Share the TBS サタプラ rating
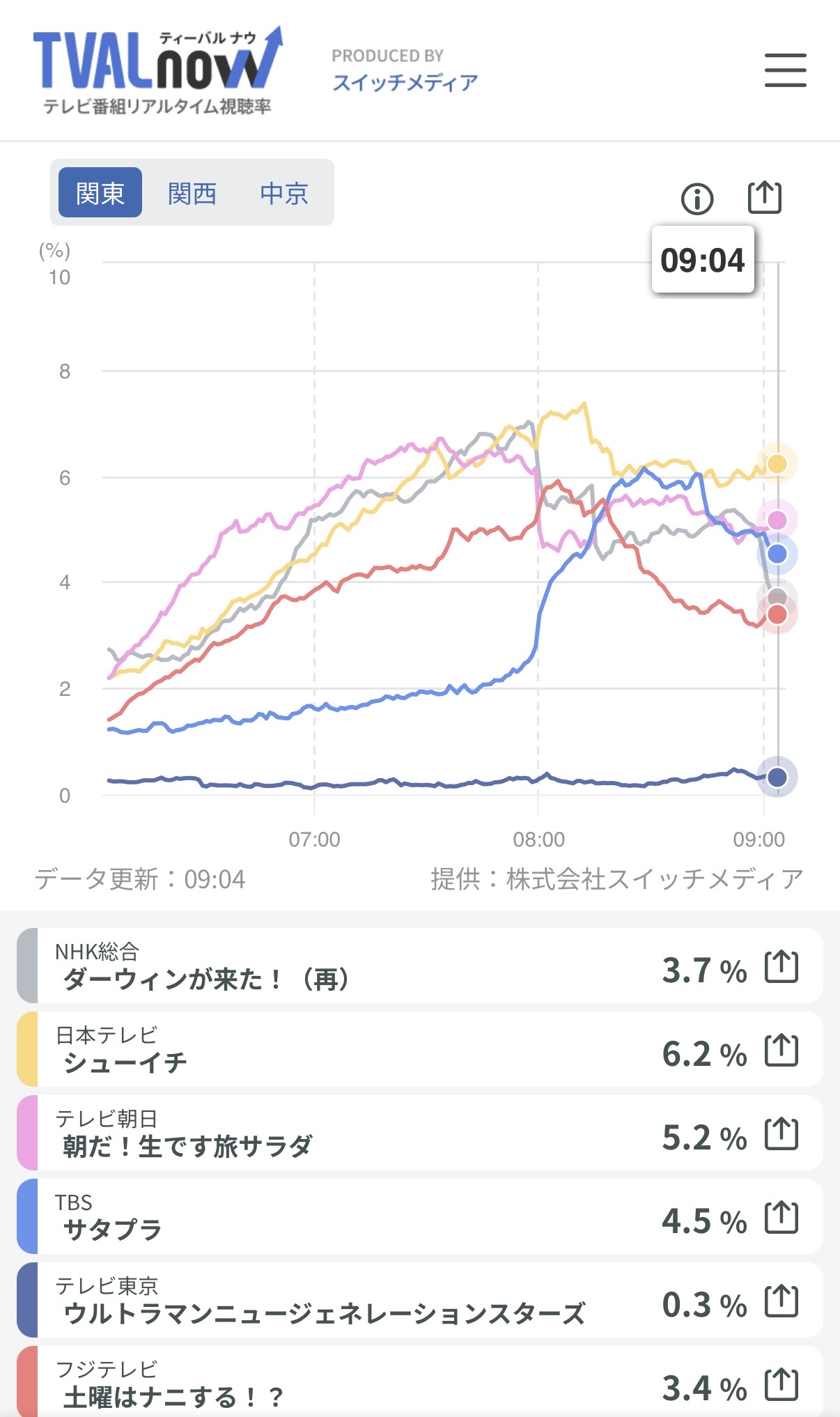The image size is (840, 1417). [781, 1218]
